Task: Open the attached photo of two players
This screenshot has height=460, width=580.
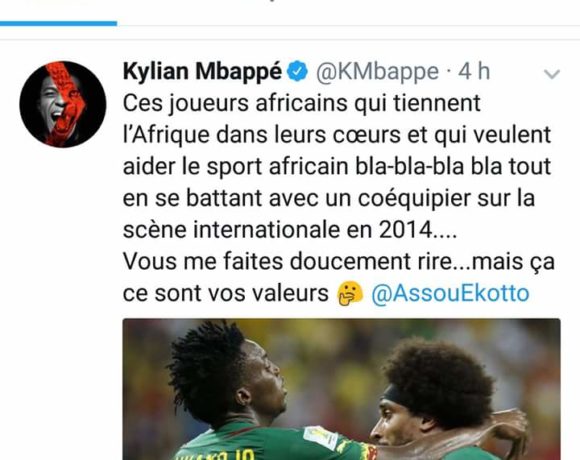Action: [341, 389]
